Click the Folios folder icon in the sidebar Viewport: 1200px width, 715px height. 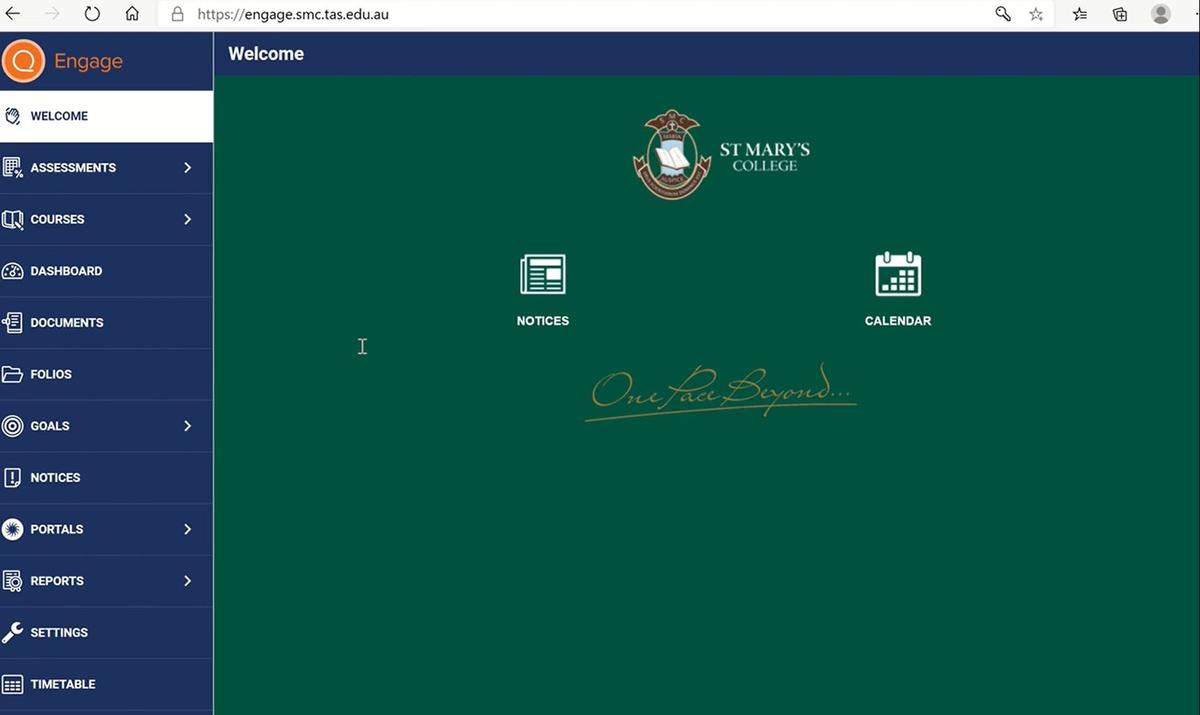(x=13, y=374)
